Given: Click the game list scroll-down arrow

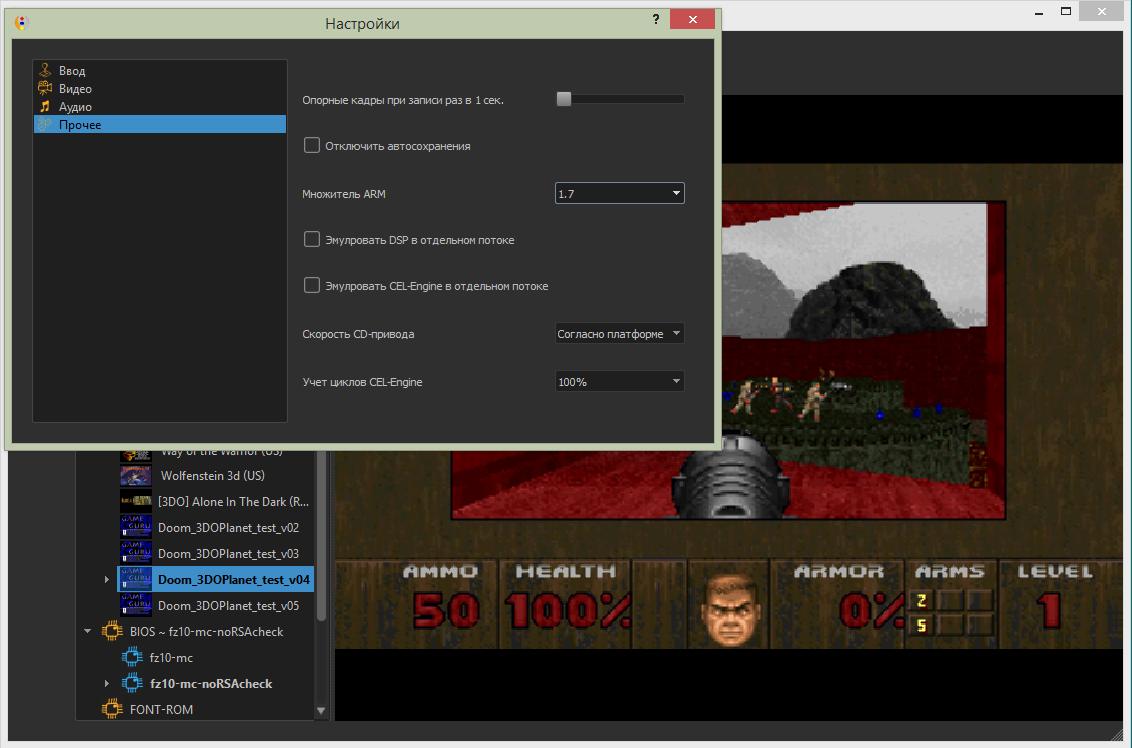Looking at the screenshot, I should click(321, 711).
